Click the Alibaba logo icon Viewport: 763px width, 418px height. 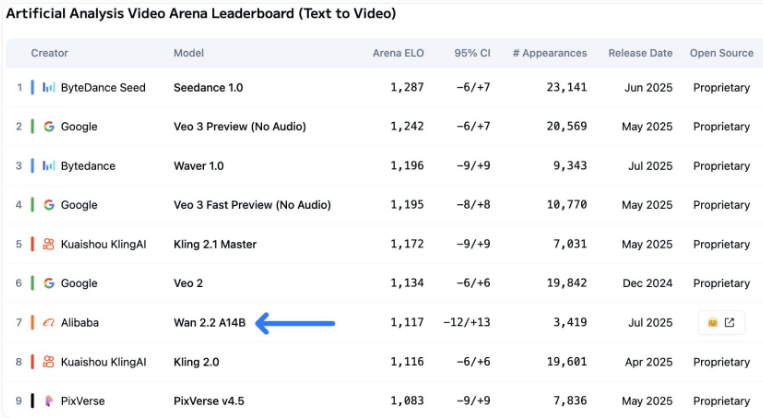[49, 323]
